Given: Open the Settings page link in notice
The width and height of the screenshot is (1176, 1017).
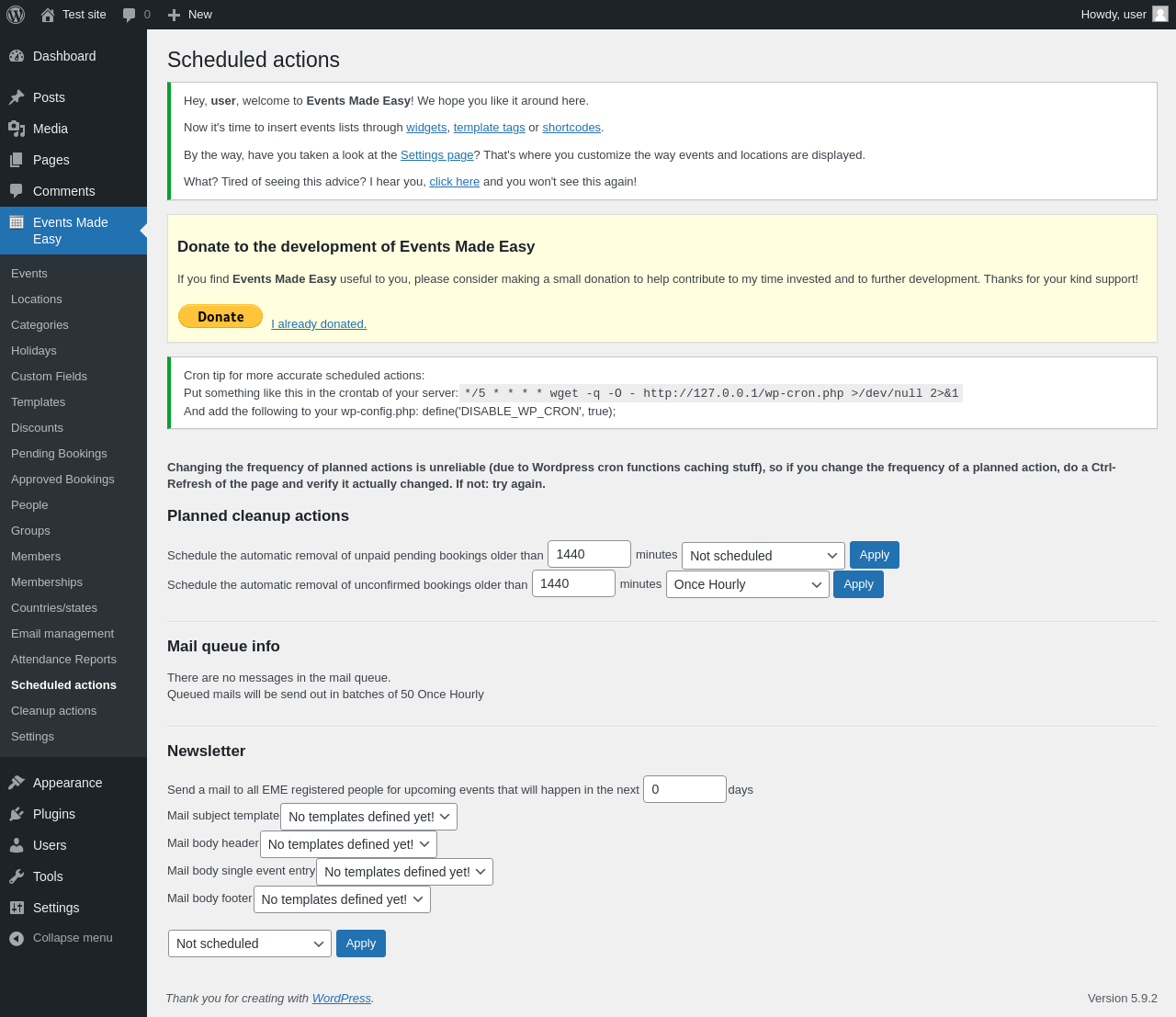Looking at the screenshot, I should [437, 155].
